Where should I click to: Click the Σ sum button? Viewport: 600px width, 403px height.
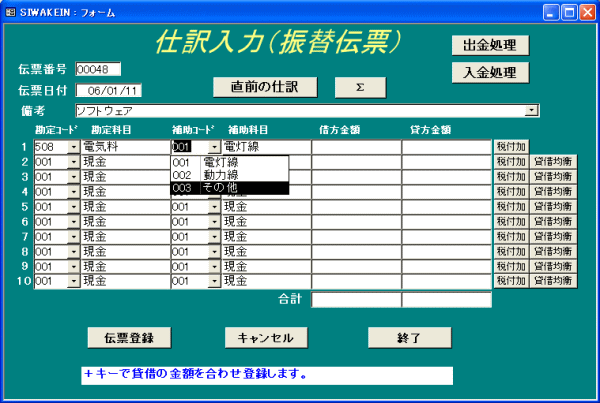[x=359, y=86]
